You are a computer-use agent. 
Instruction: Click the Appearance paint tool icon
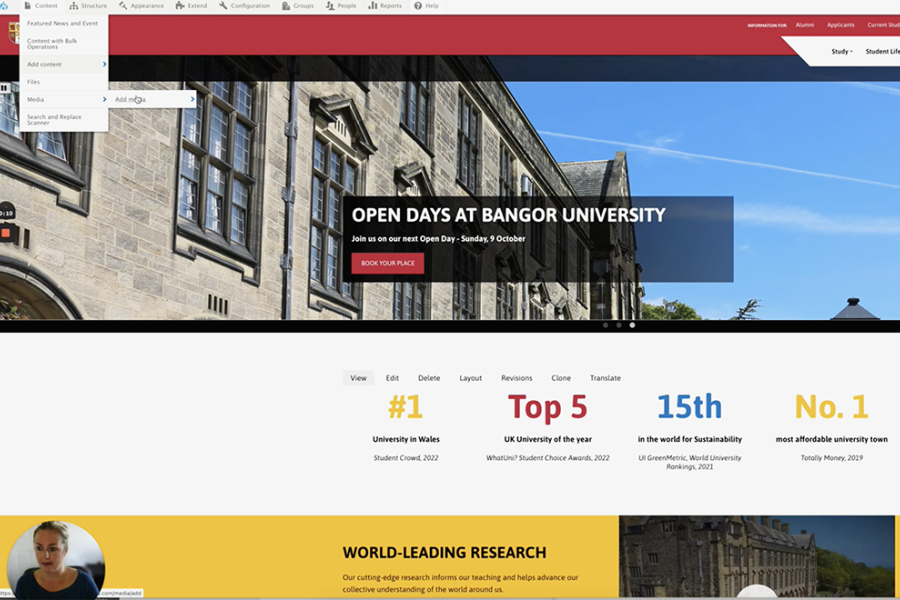tap(123, 6)
